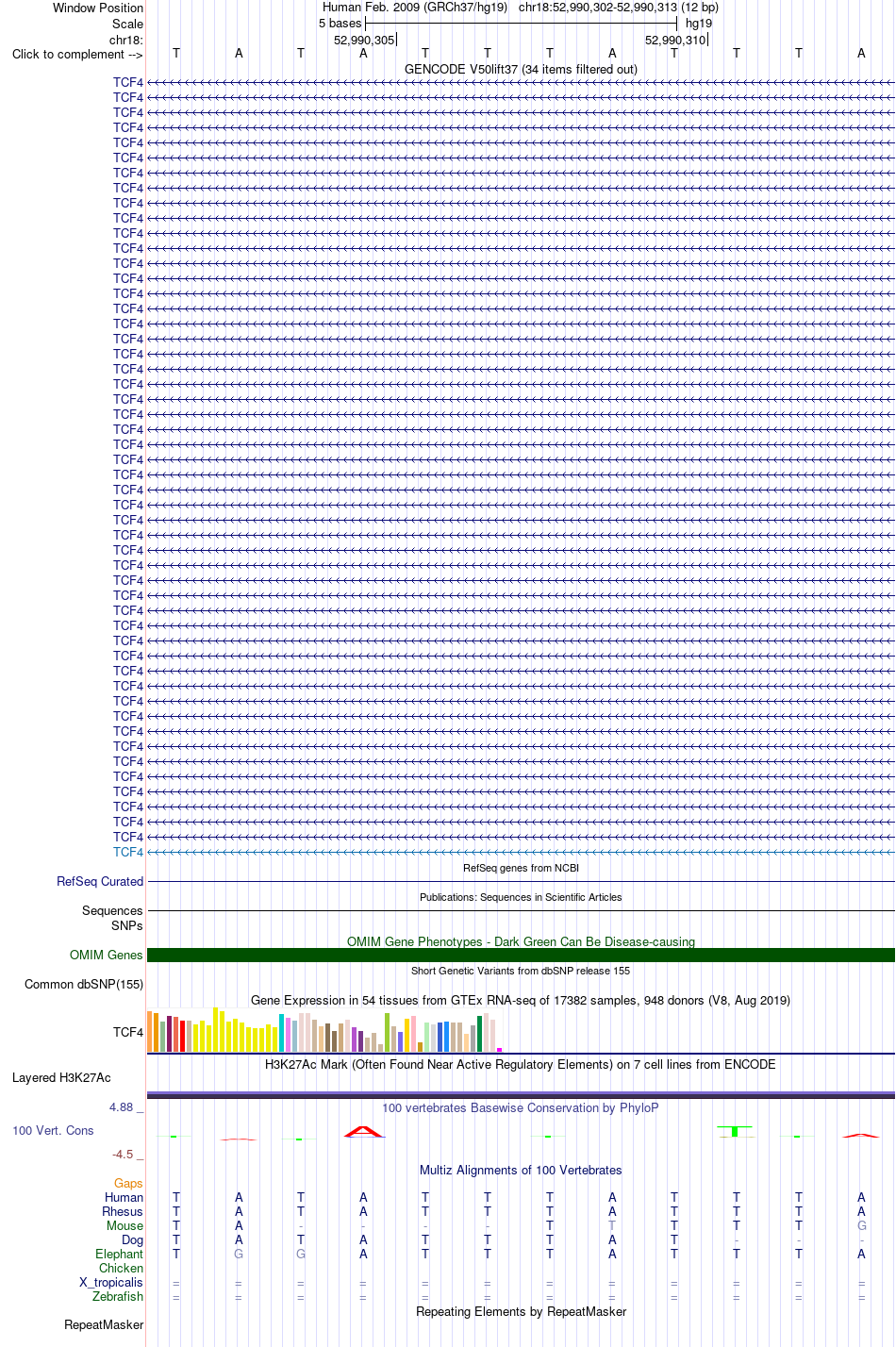The width and height of the screenshot is (896, 1347).
Task: Click the first orange GTEx expression bar
Action: tap(150, 1031)
